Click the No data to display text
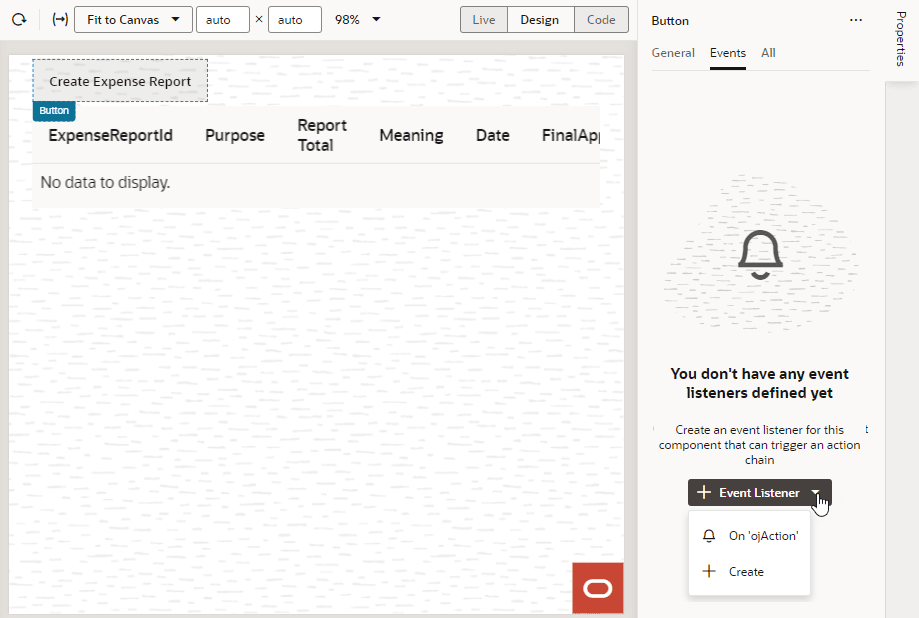919x618 pixels. (x=105, y=183)
